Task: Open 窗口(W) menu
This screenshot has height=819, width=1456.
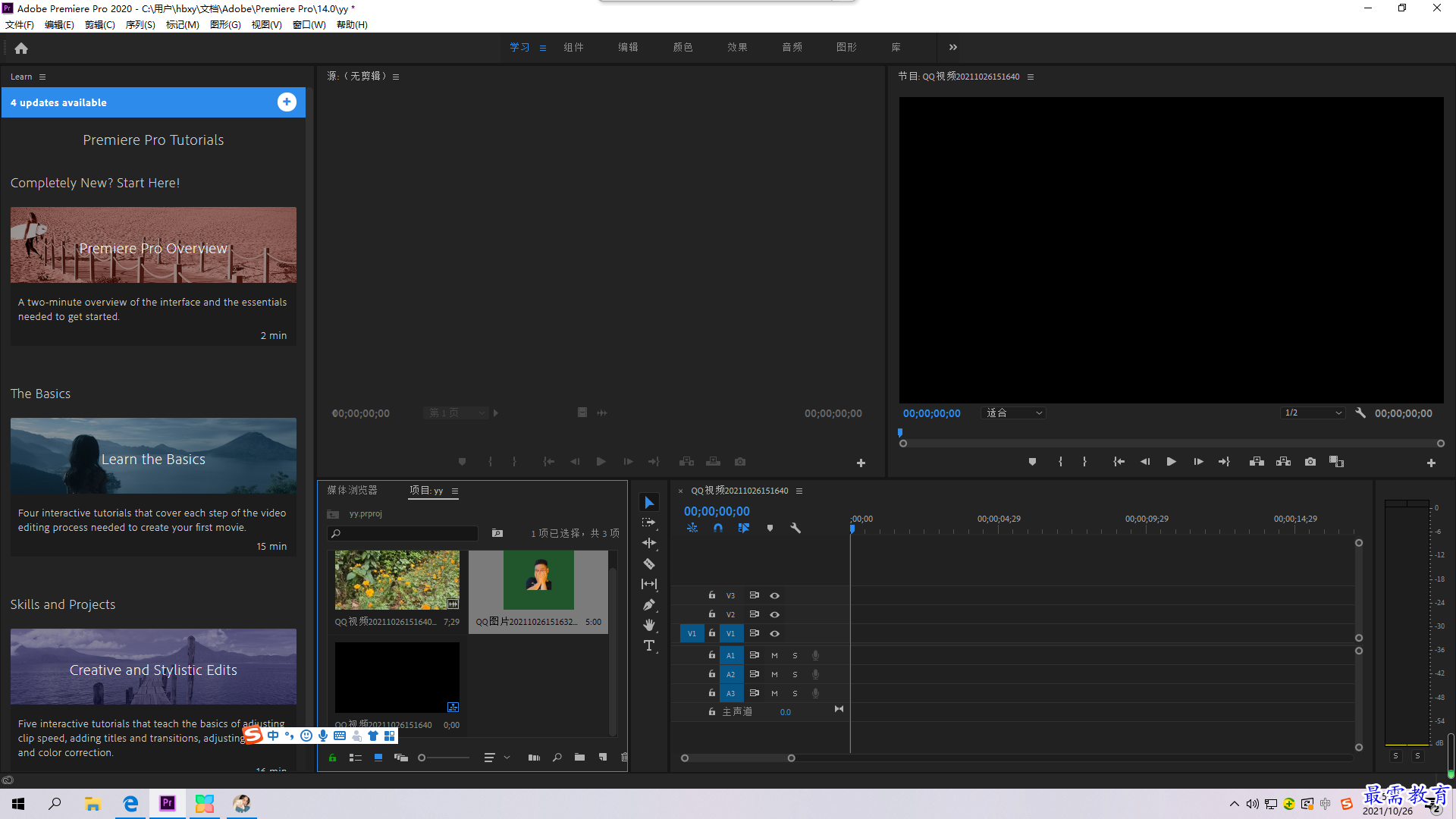Action: coord(309,25)
